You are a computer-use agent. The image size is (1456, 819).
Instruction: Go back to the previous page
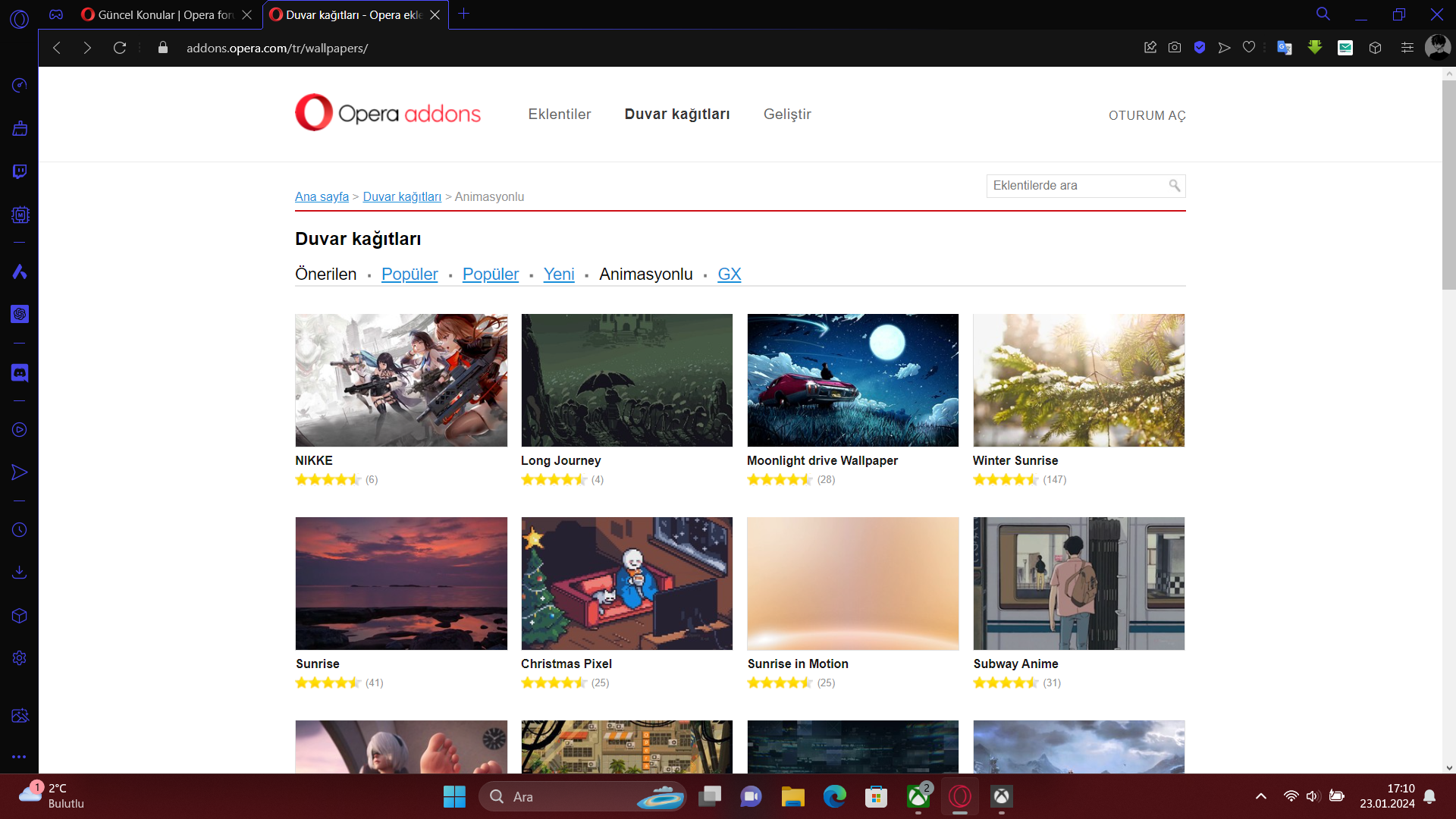(56, 48)
